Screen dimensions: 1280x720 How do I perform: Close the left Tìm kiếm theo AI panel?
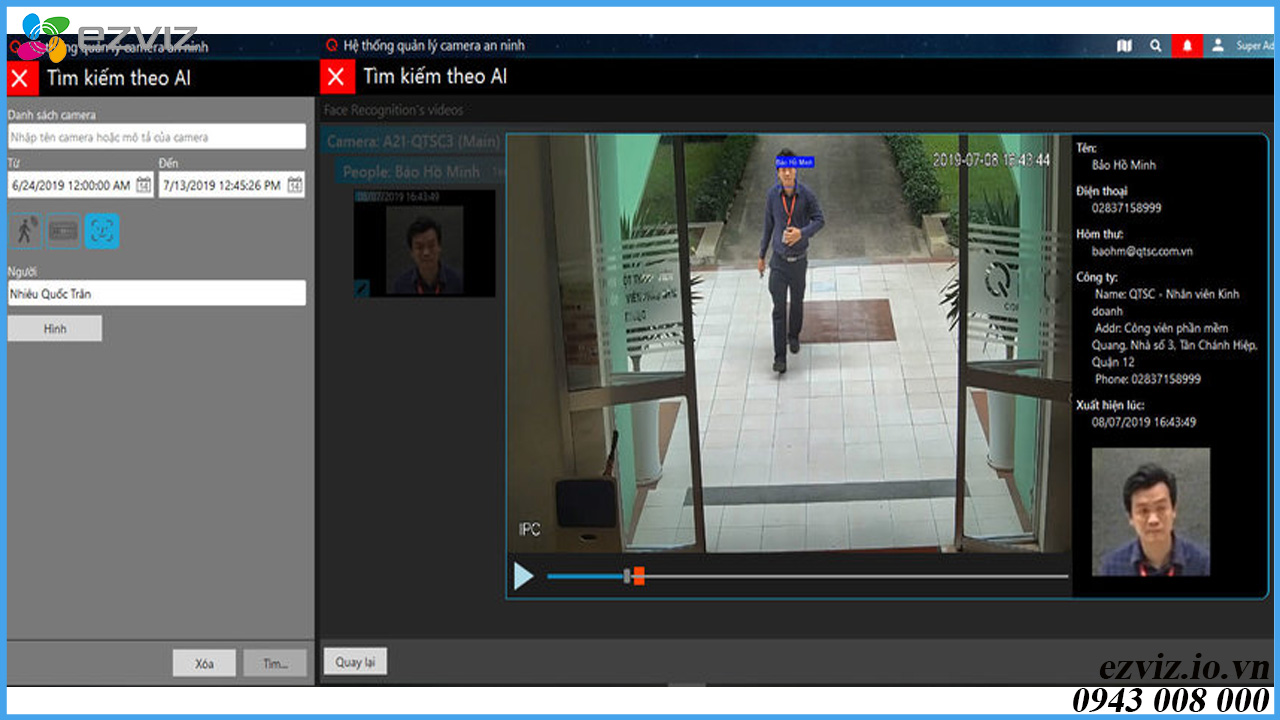coord(21,78)
